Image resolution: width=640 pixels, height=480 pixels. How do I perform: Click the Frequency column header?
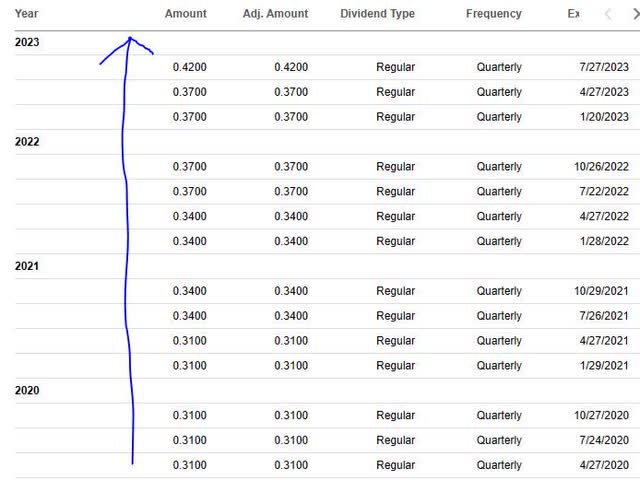tap(493, 14)
